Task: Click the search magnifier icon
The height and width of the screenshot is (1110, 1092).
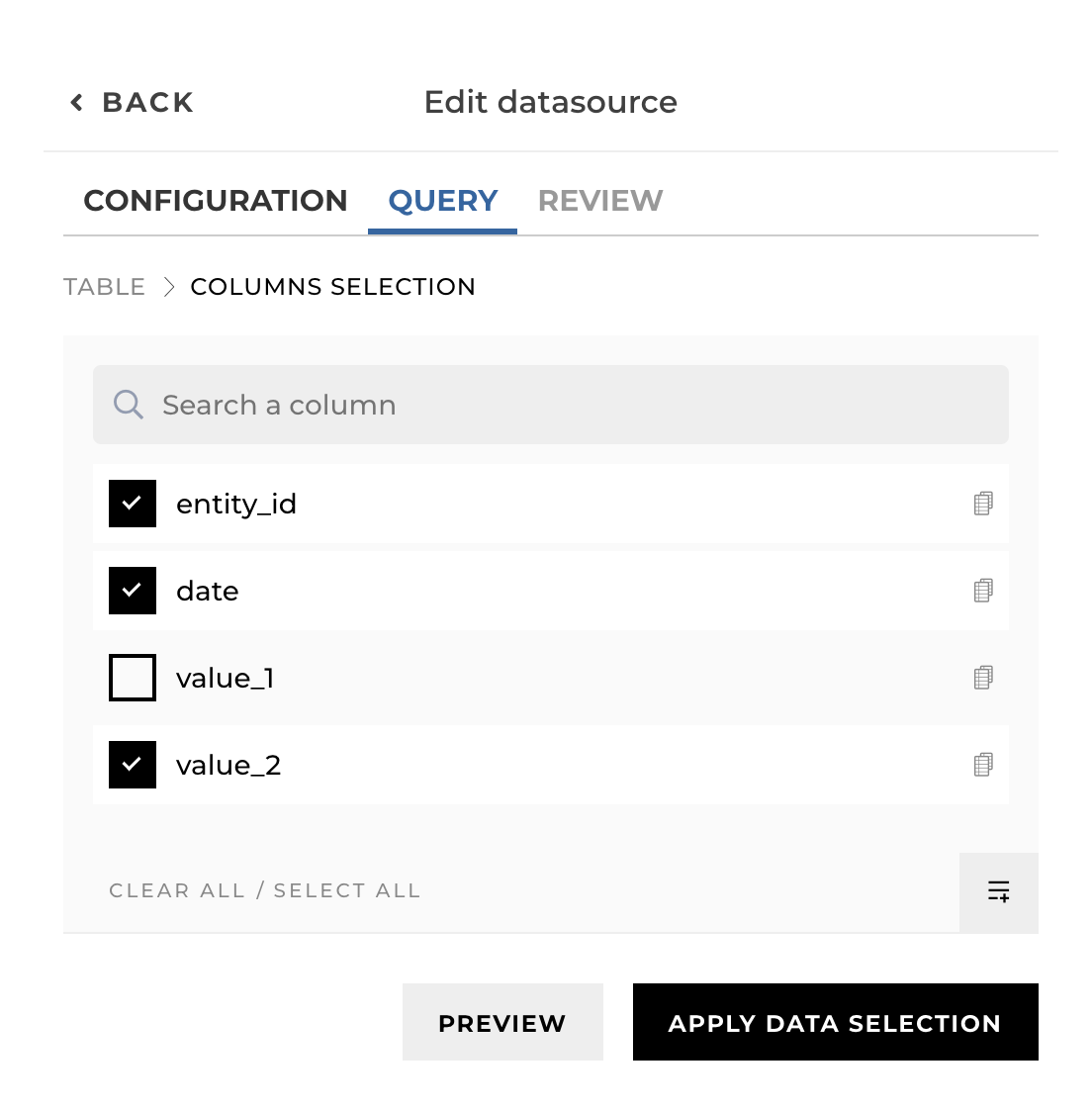Action: click(129, 405)
